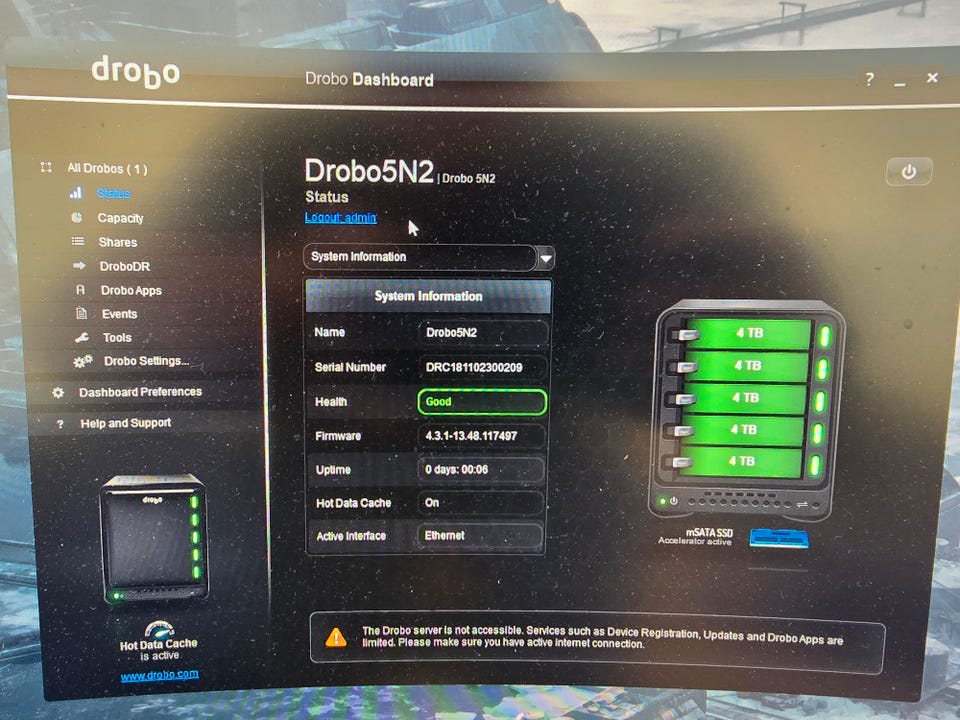
Task: Click the blue mSATA SSD card icon
Action: [x=779, y=538]
